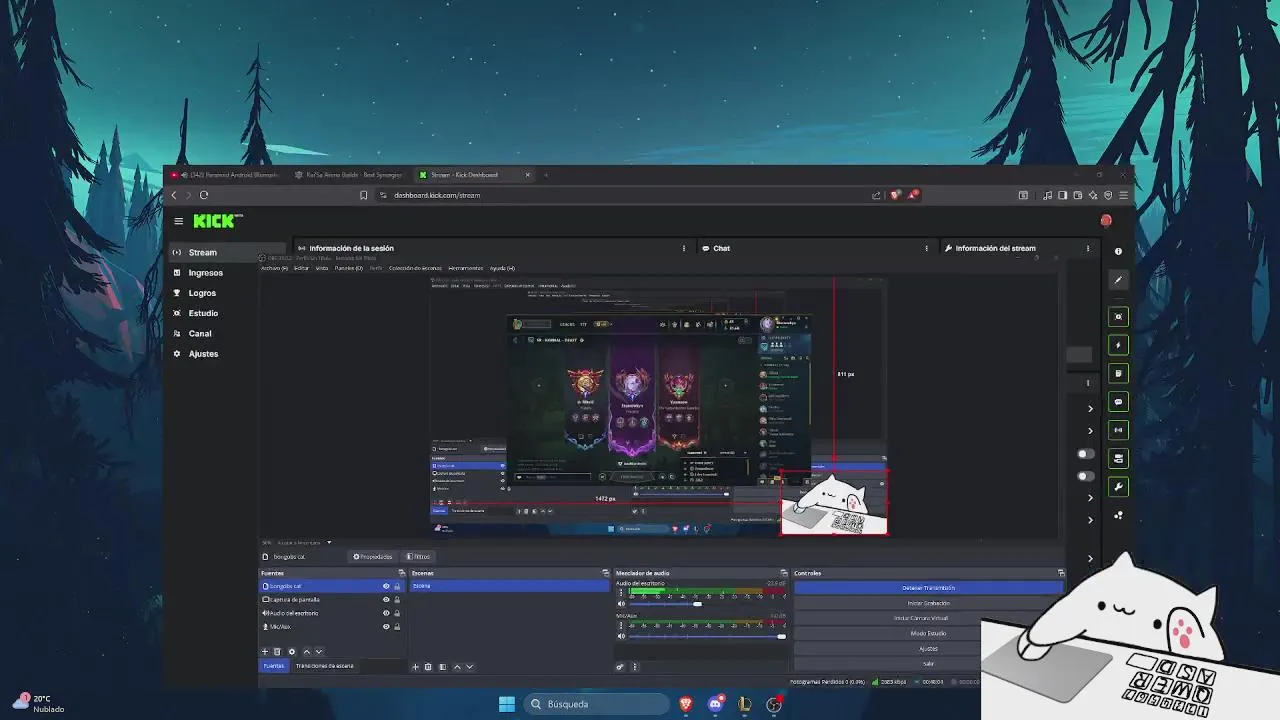Screen dimensions: 1280x720
Task: Open options for the Chat panel
Action: [x=926, y=248]
